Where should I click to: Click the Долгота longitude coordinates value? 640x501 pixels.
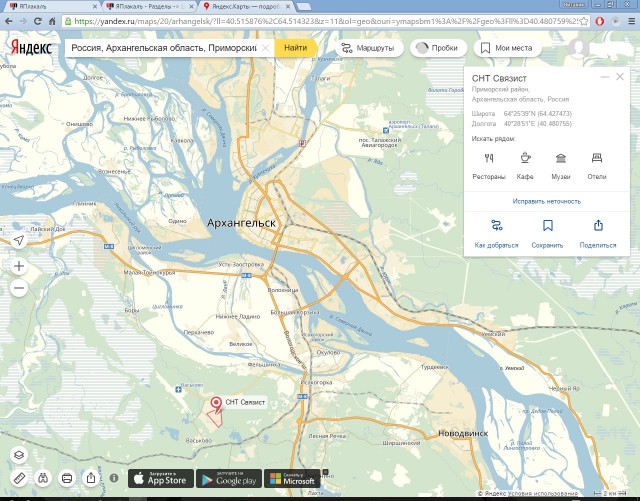[x=538, y=124]
